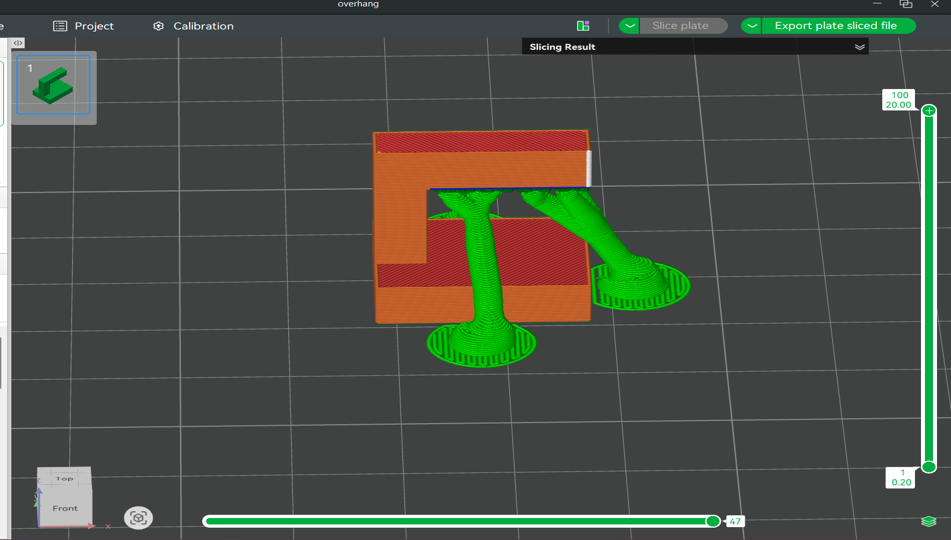This screenshot has width=951, height=540.
Task: Open the Export plate dropdown arrow
Action: click(751, 25)
